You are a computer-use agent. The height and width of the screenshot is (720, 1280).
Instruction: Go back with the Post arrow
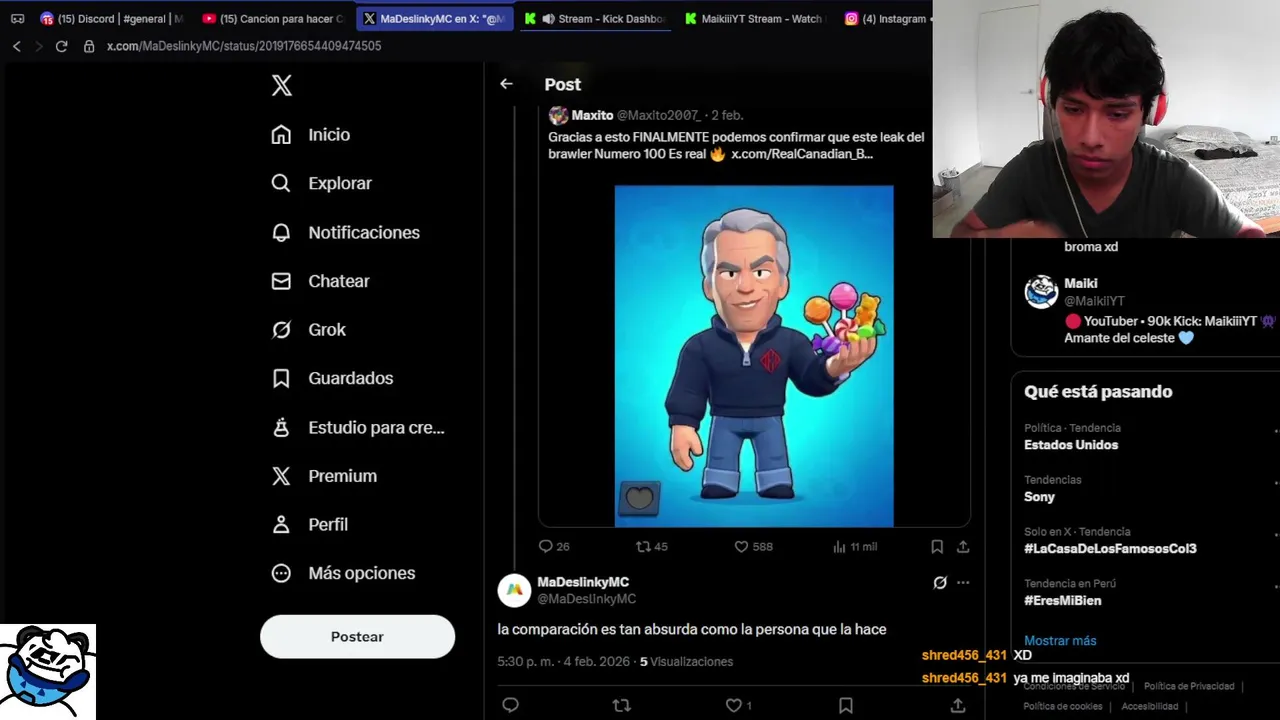tap(506, 84)
